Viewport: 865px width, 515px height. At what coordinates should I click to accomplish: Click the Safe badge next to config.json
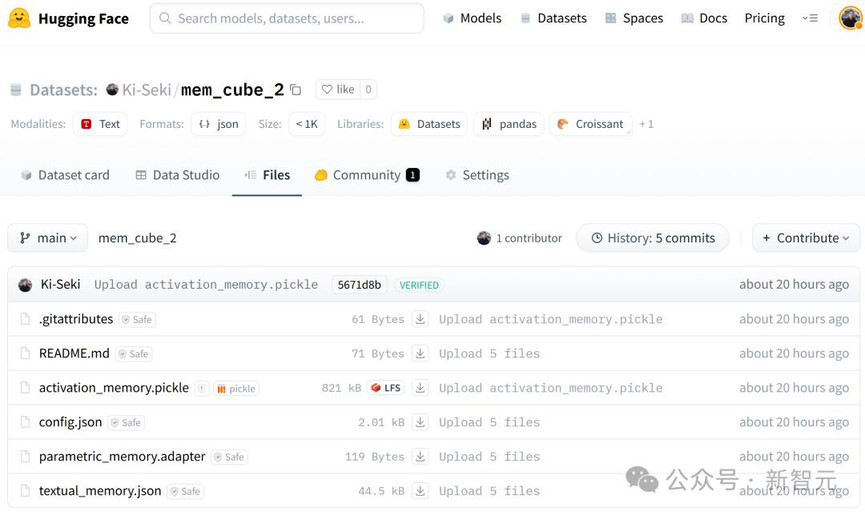click(126, 423)
